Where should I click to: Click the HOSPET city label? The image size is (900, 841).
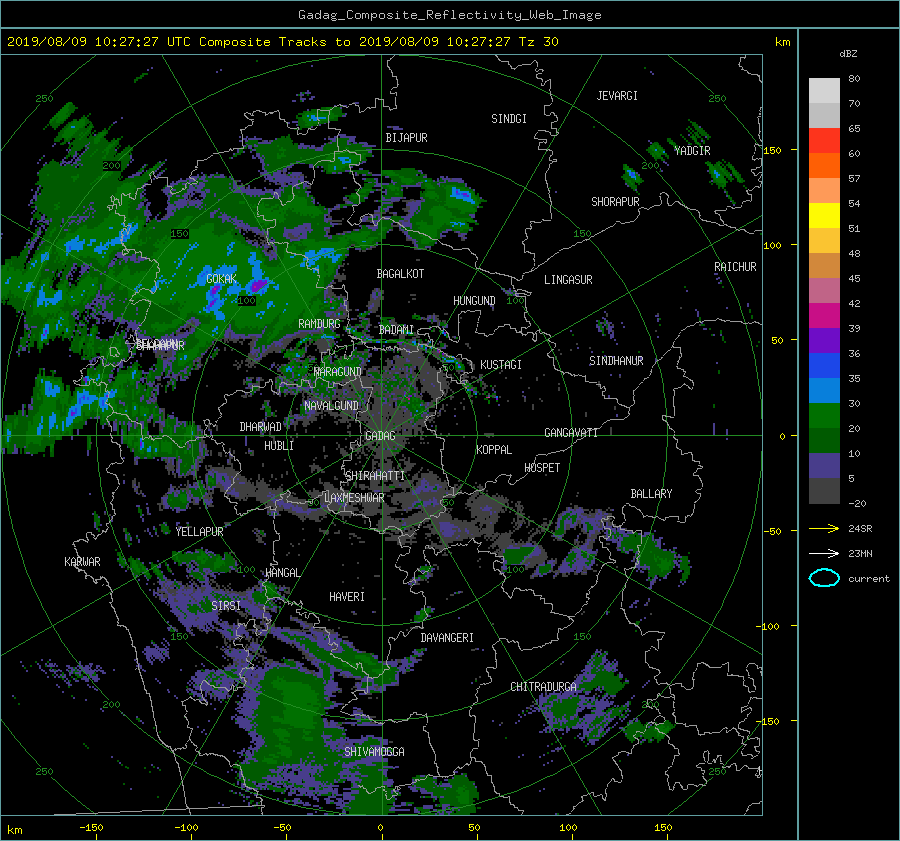pyautogui.click(x=542, y=468)
